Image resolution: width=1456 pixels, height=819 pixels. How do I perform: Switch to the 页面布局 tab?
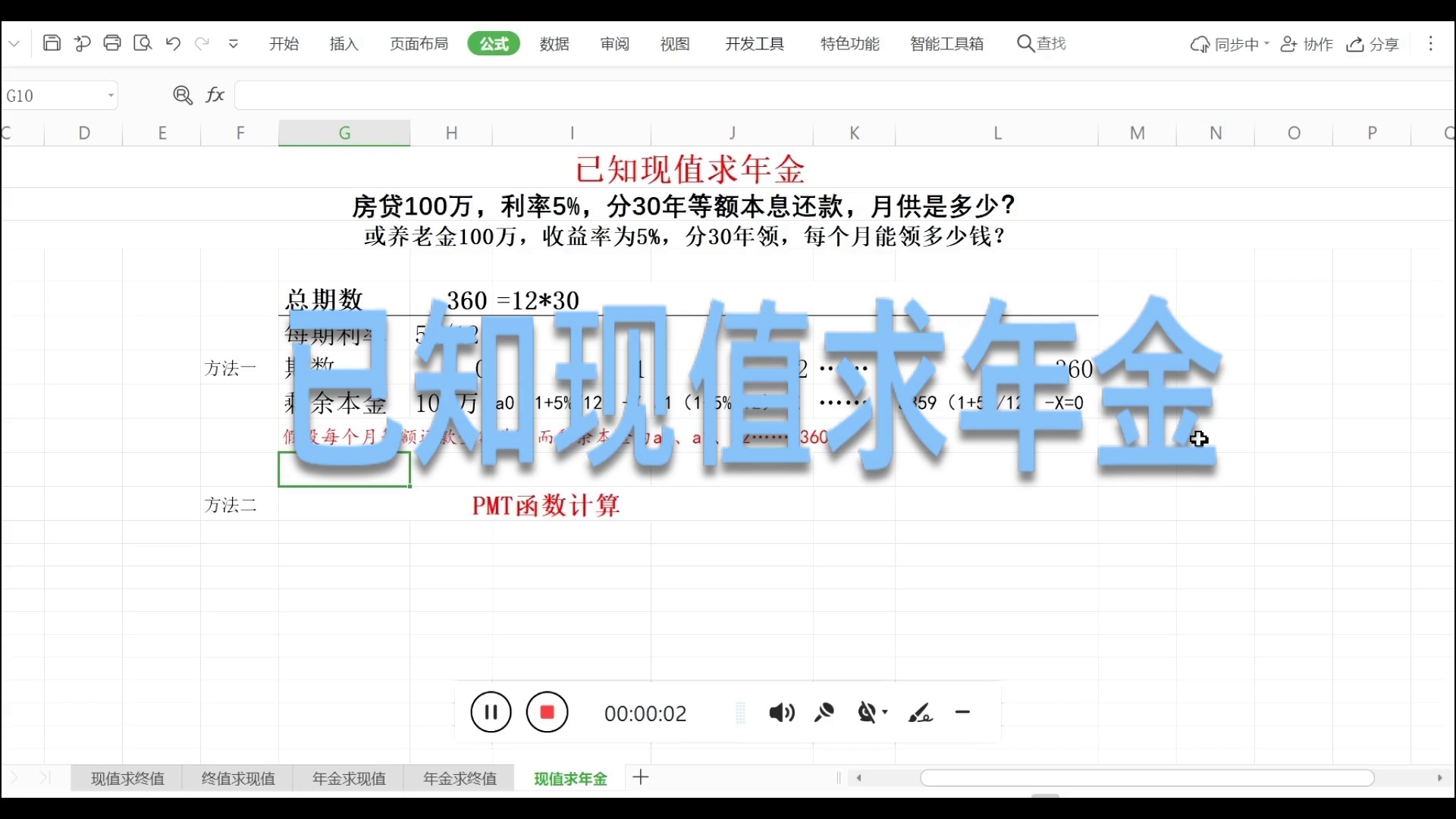[419, 44]
